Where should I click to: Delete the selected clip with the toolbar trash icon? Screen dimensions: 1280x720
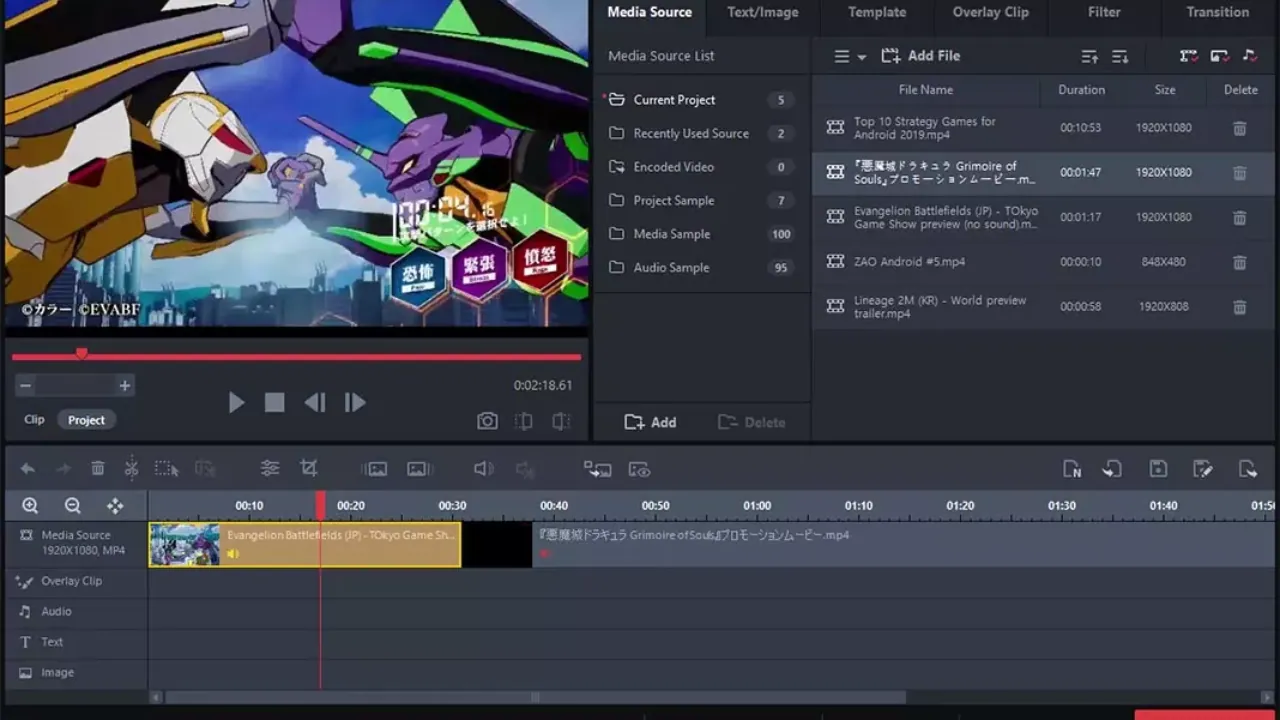[98, 468]
